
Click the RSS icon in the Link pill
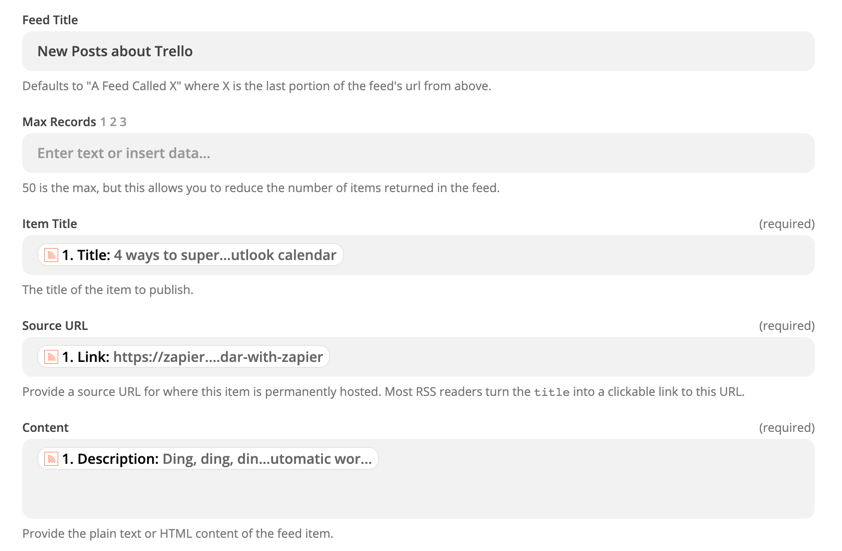51,357
